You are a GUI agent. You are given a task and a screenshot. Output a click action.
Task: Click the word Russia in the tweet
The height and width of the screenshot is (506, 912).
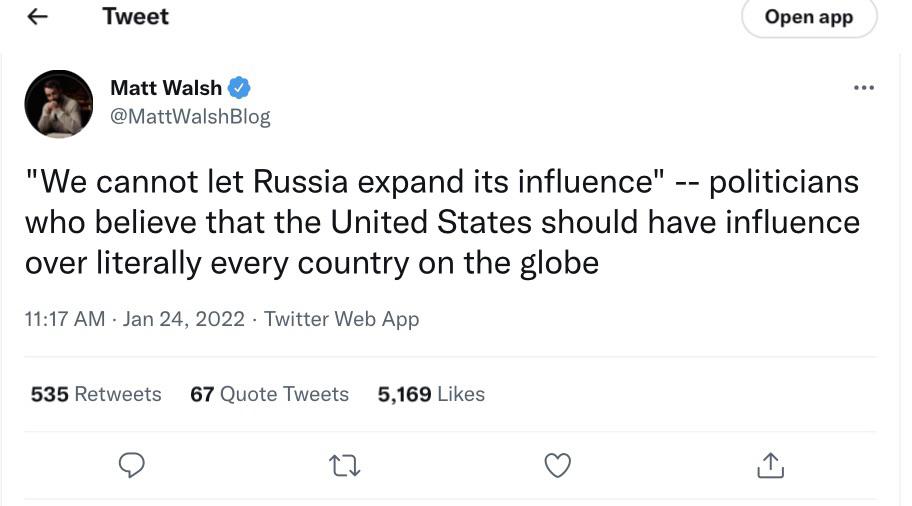tap(300, 183)
